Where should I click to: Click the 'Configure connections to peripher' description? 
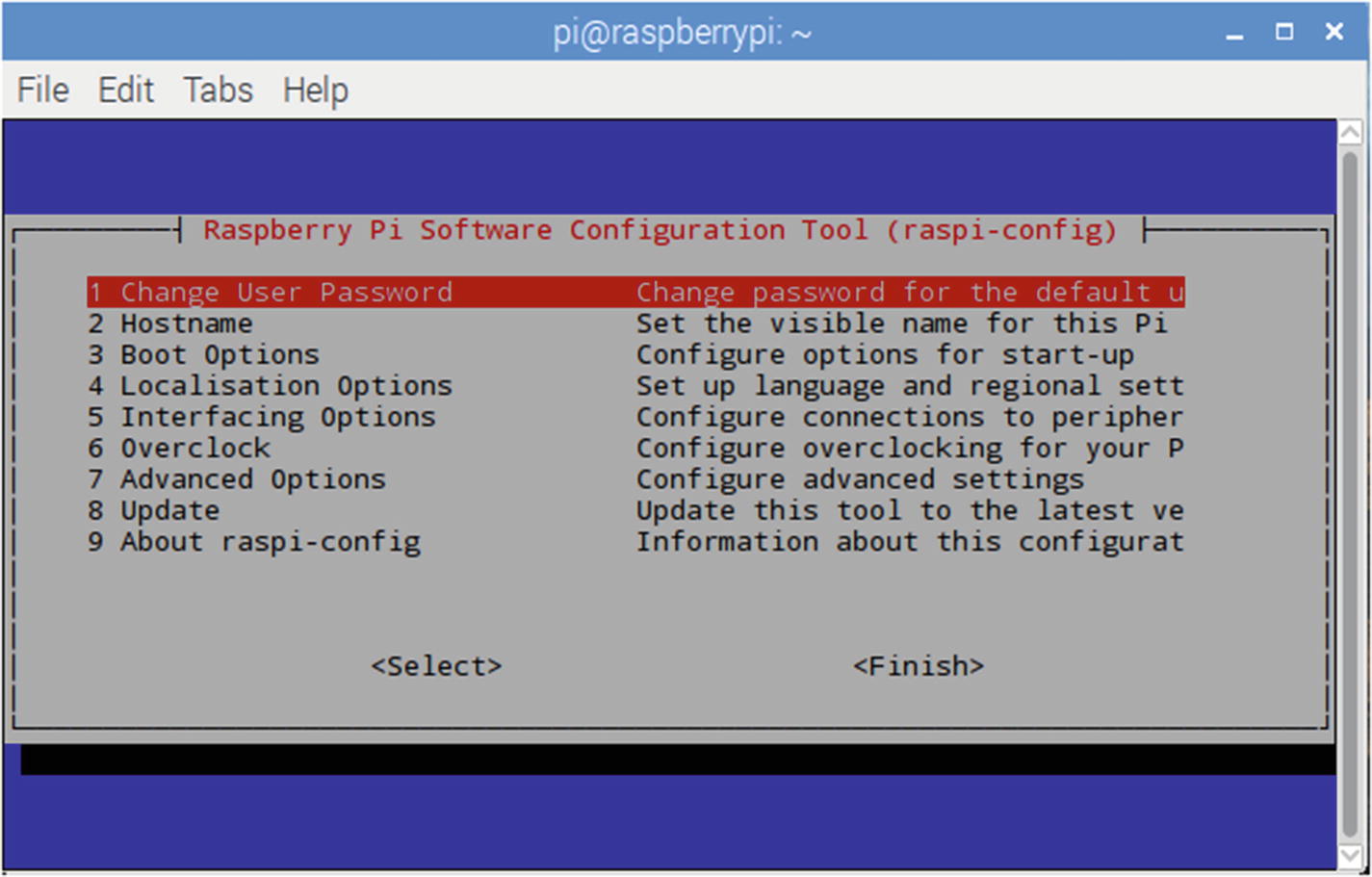(910, 417)
